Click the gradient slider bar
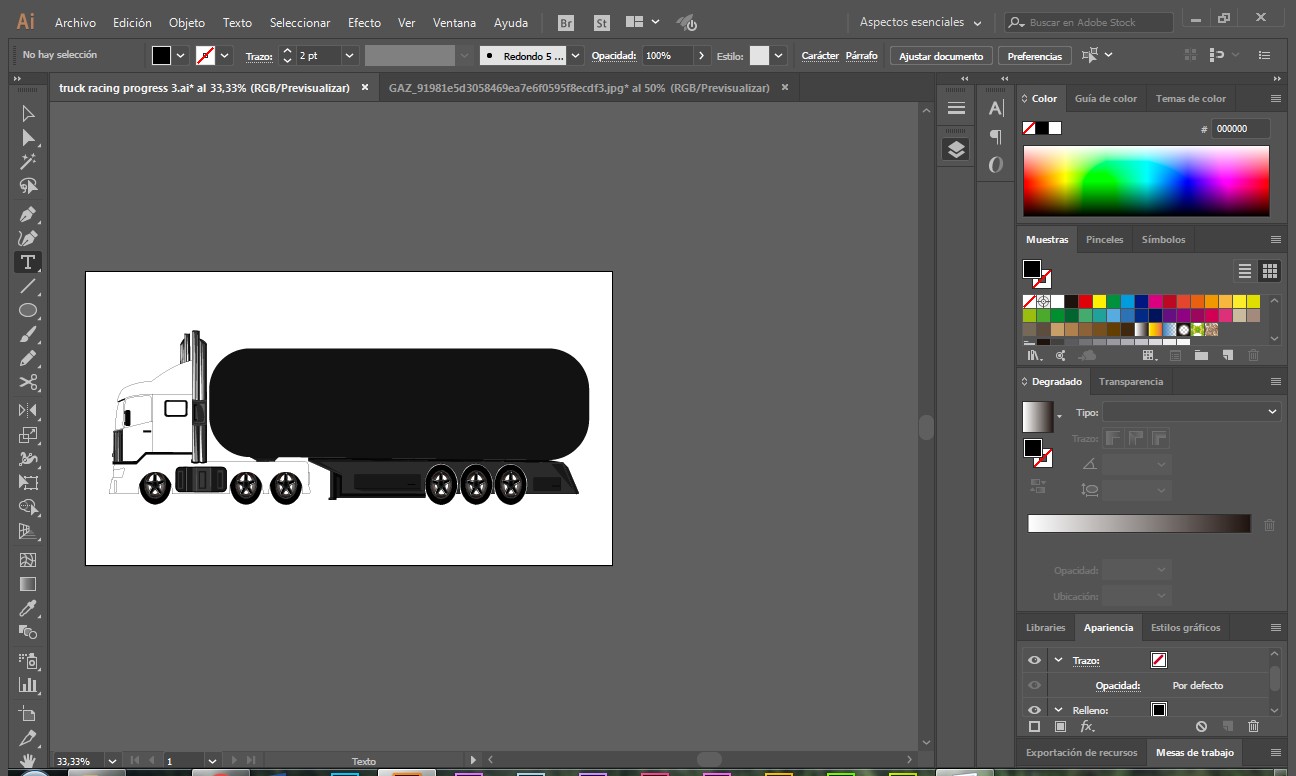This screenshot has width=1296, height=776. (1139, 524)
